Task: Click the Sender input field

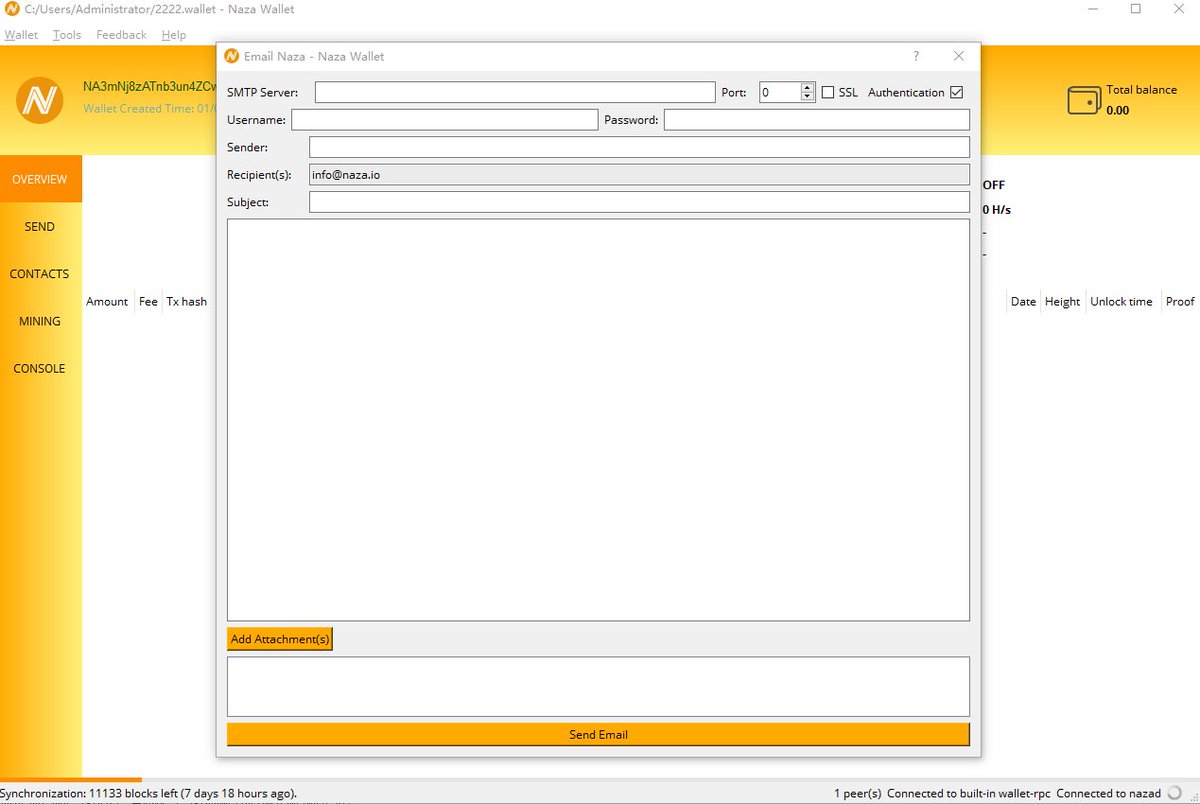Action: pos(639,147)
